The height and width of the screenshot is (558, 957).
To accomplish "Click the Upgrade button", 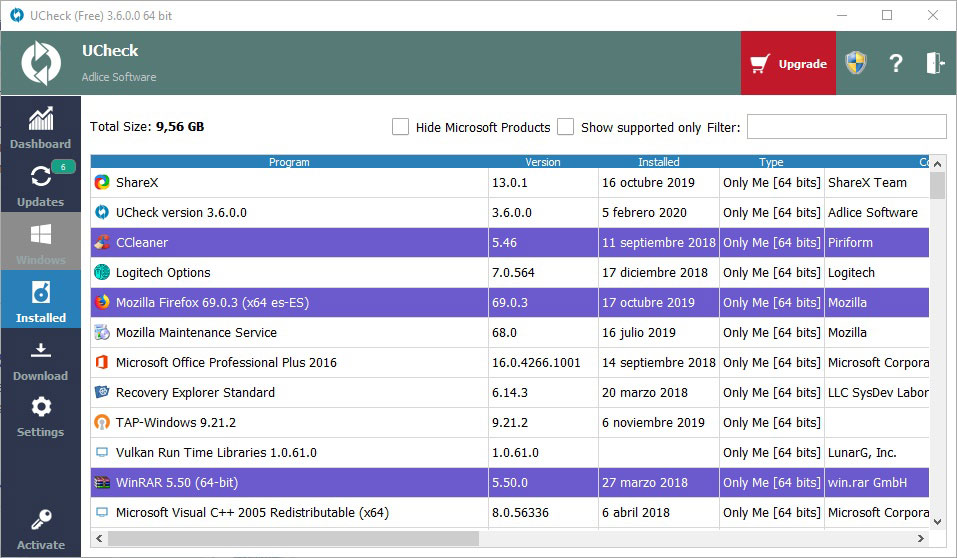I will coord(788,63).
